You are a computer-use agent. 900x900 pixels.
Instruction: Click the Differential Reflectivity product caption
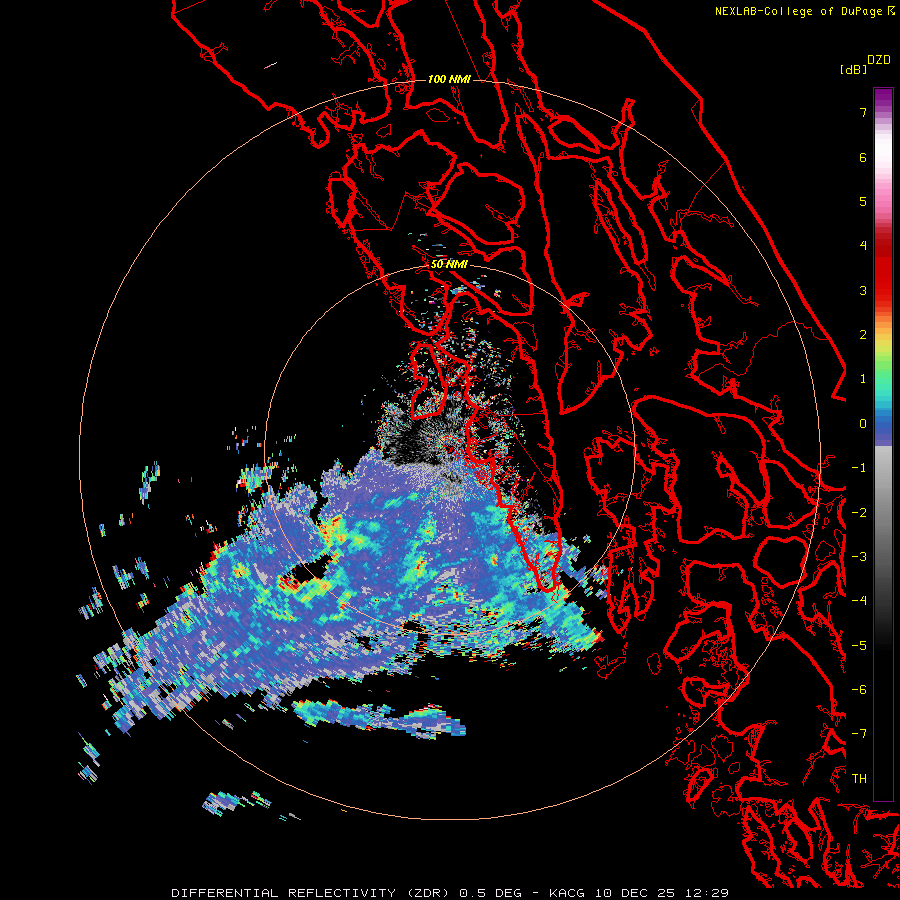click(450, 893)
